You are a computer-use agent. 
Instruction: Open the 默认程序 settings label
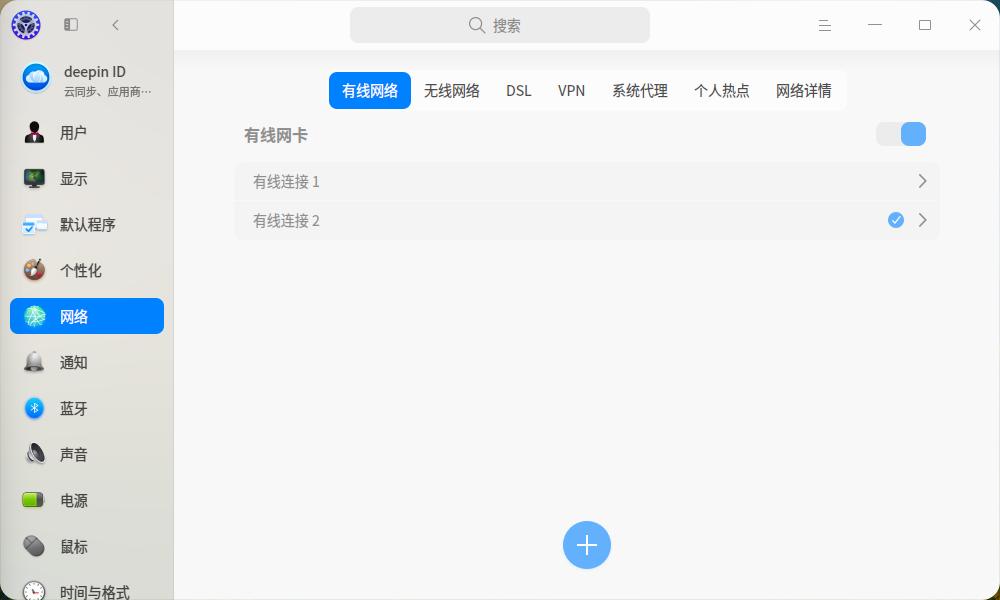pyautogui.click(x=87, y=224)
